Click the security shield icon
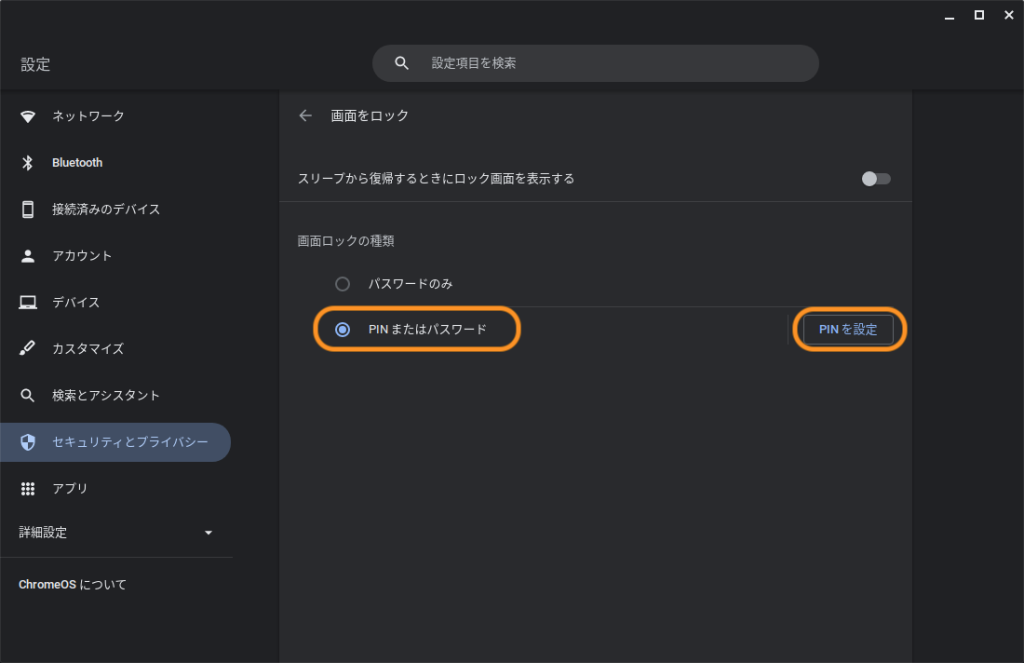 pos(27,442)
